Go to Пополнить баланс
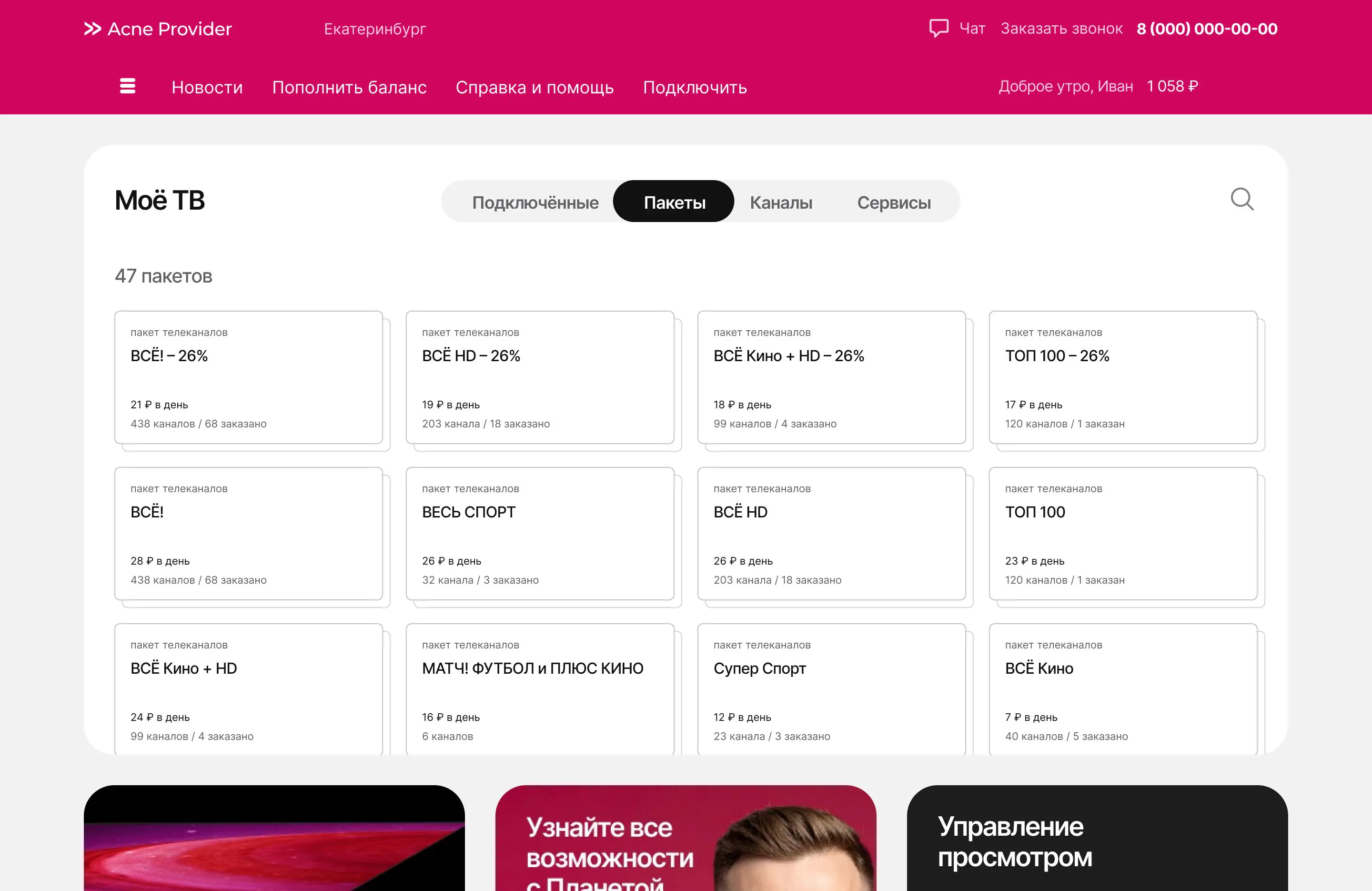The width and height of the screenshot is (1372, 891). [x=349, y=87]
